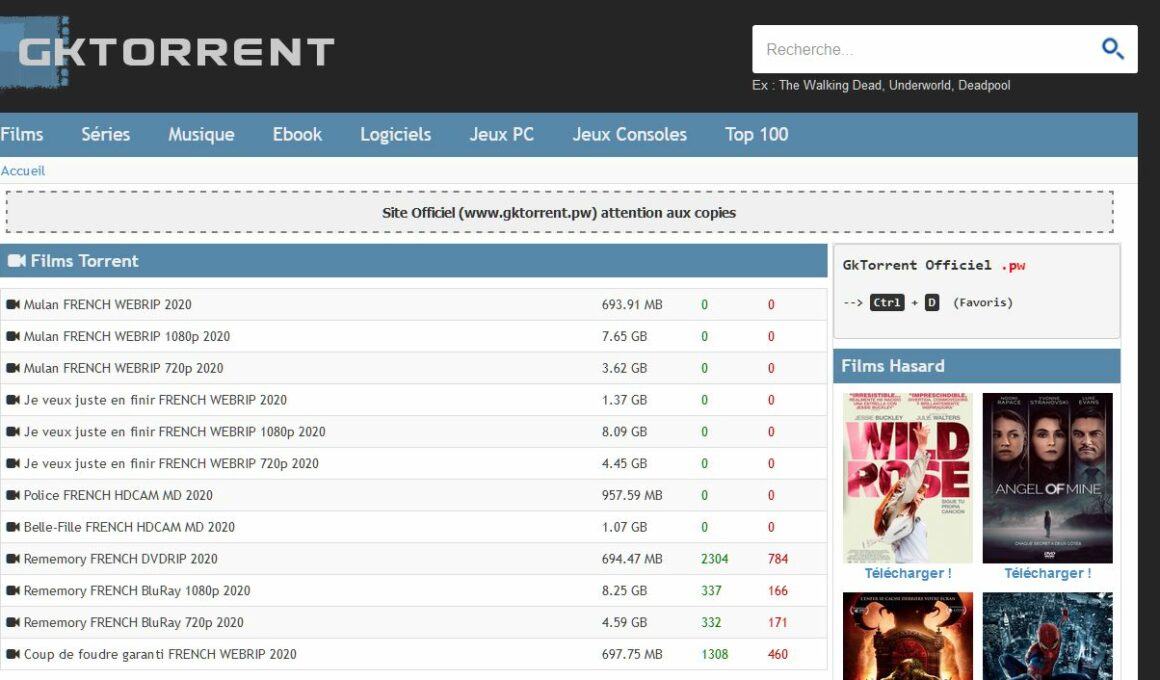Click the search magnifier icon
The width and height of the screenshot is (1160, 680).
(x=1112, y=49)
